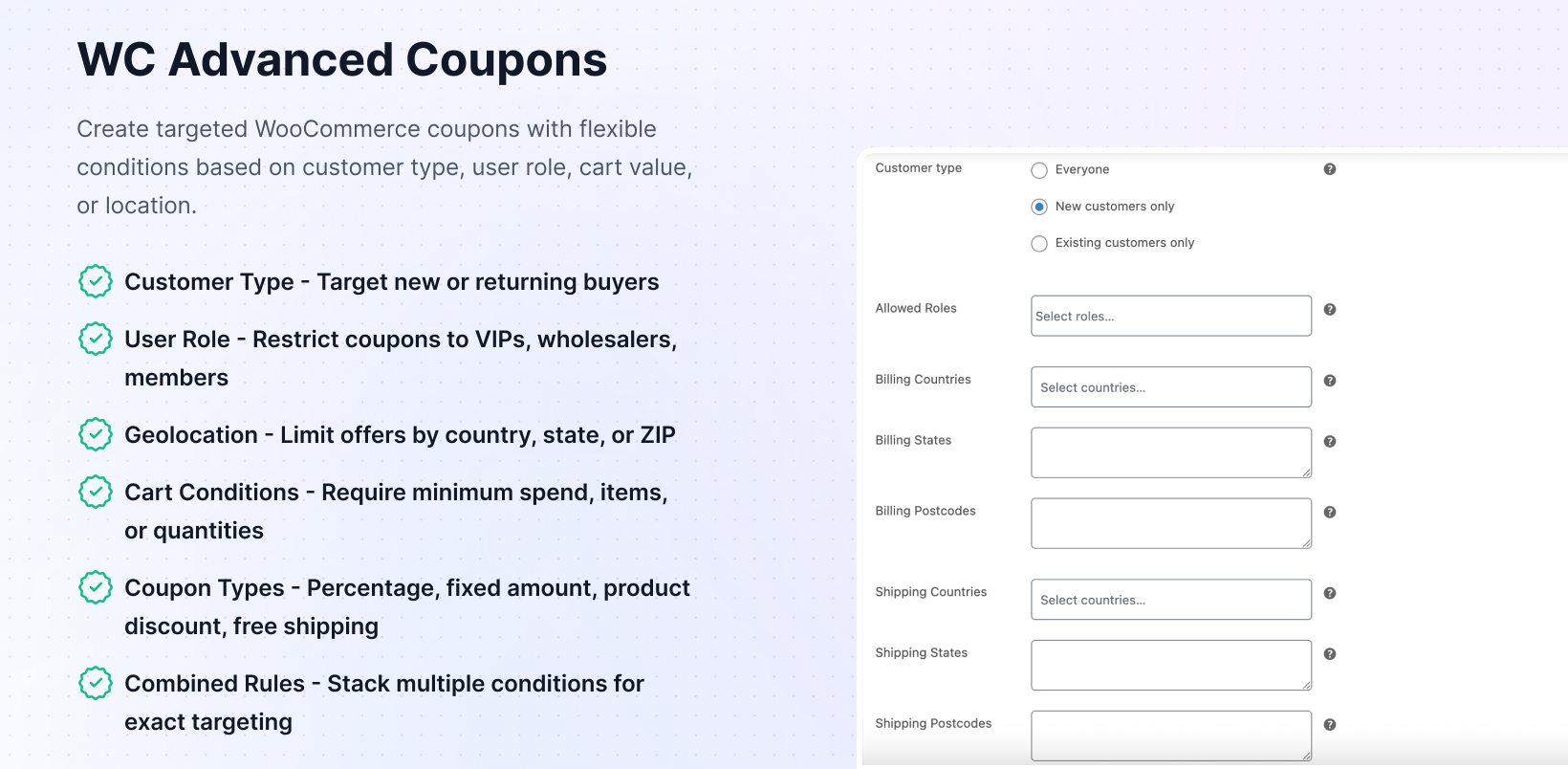The image size is (1568, 769).
Task: Click help icon next to Allowed Roles
Action: point(1329,310)
